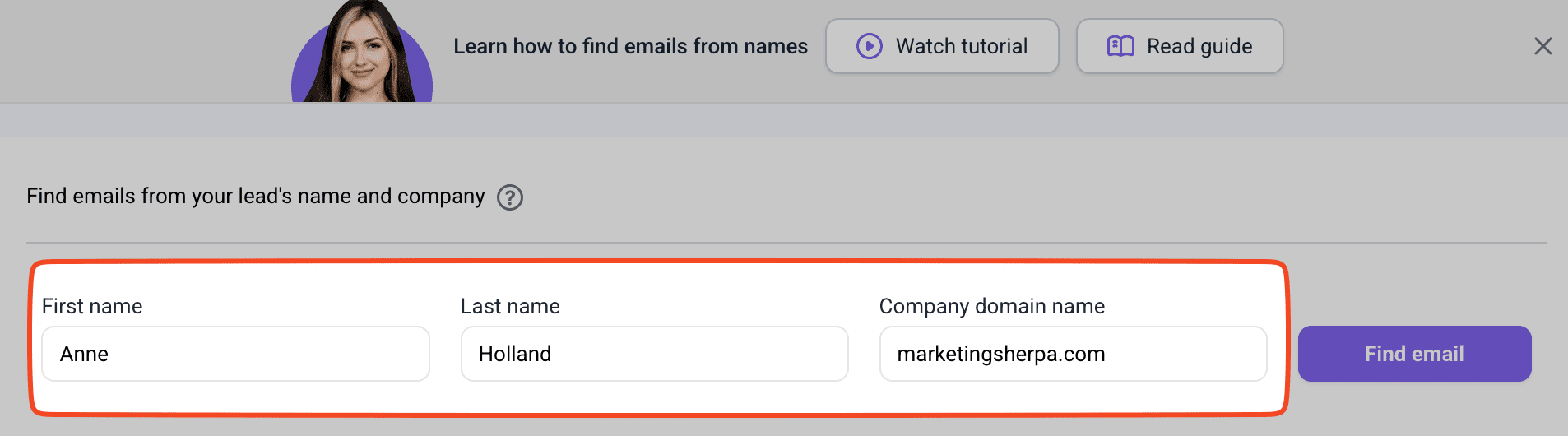1568x436 pixels.
Task: Click the 'Learn how to find emails' text
Action: tap(630, 46)
